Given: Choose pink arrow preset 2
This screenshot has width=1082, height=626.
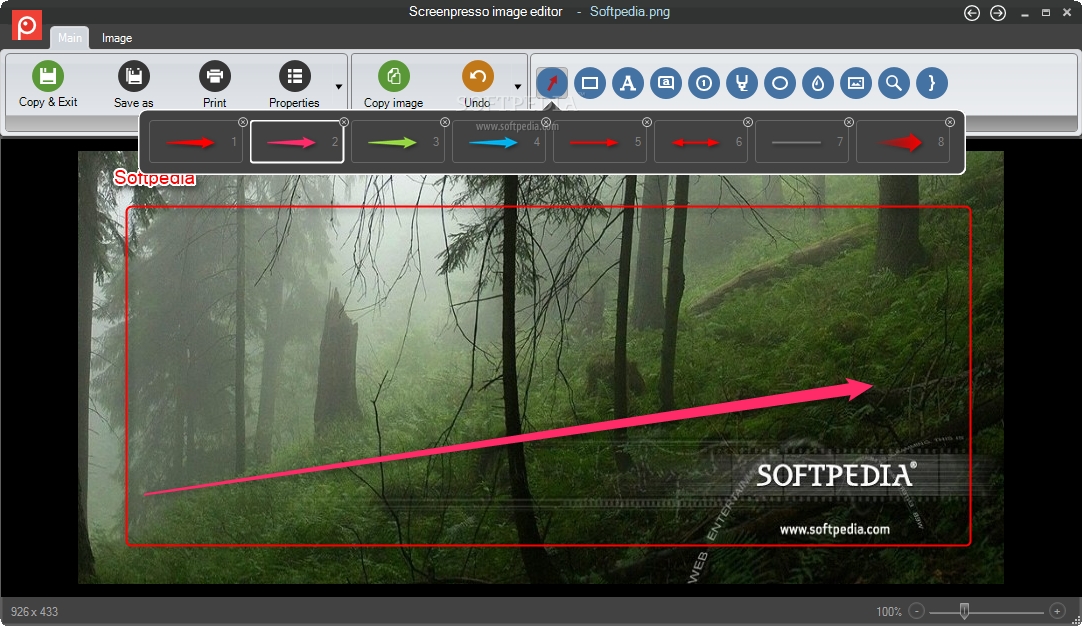Looking at the screenshot, I should 297,142.
